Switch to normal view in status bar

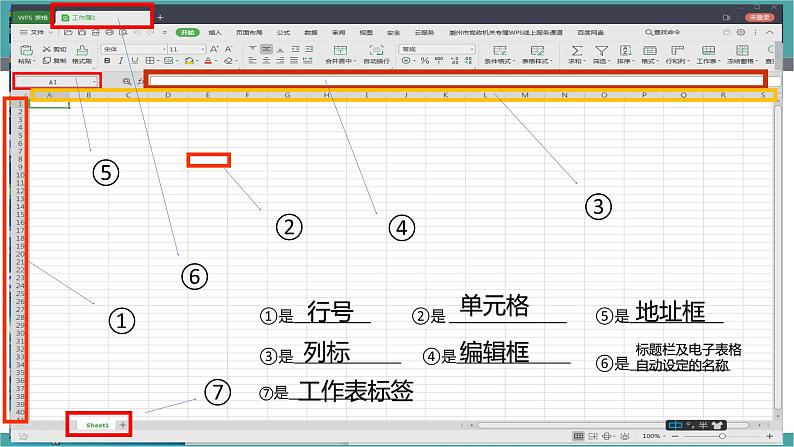coord(578,436)
